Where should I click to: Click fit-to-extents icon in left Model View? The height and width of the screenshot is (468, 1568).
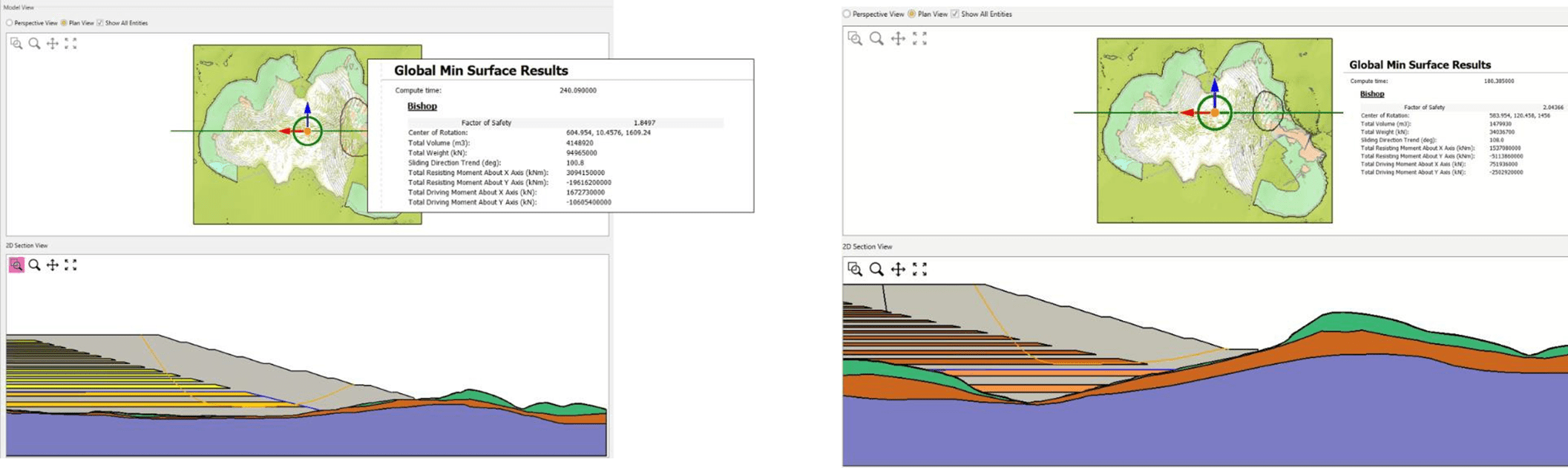70,43
